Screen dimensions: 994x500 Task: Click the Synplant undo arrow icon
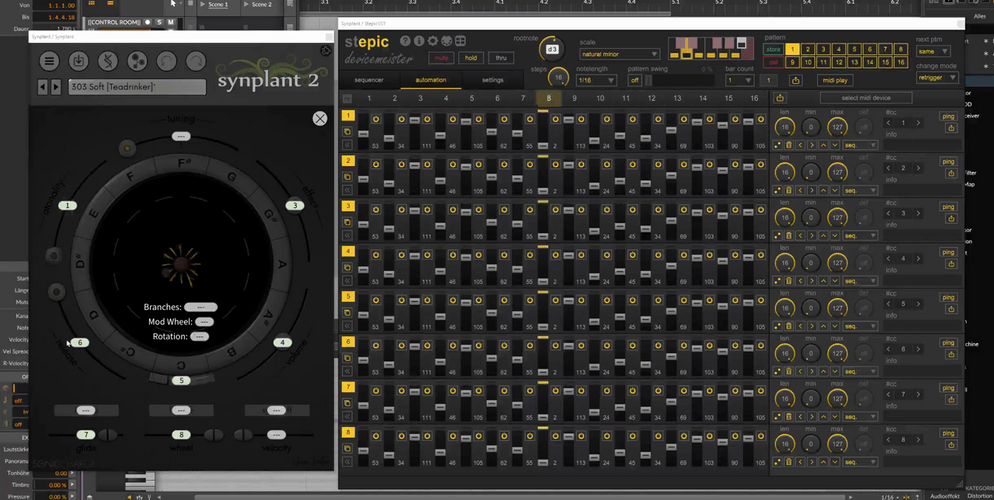[167, 61]
